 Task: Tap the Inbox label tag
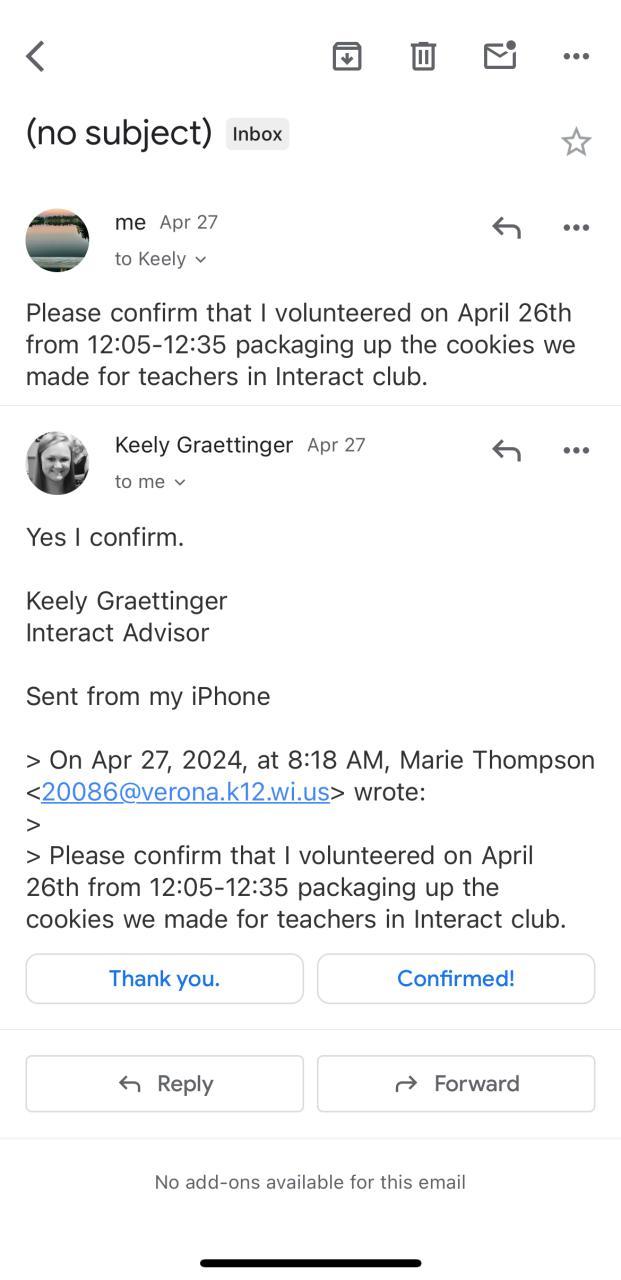[257, 134]
